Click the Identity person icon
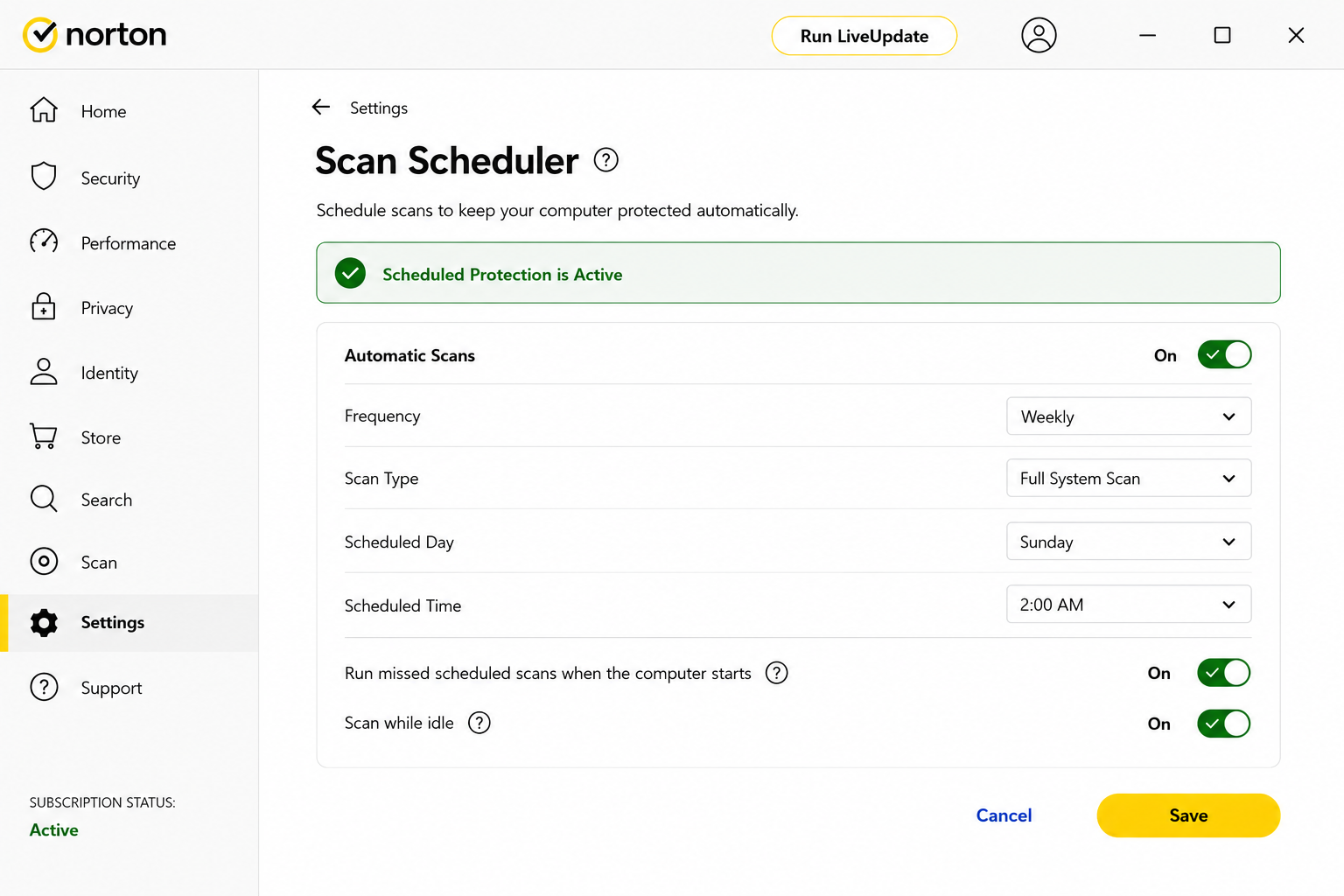The height and width of the screenshot is (896, 1344). [44, 371]
